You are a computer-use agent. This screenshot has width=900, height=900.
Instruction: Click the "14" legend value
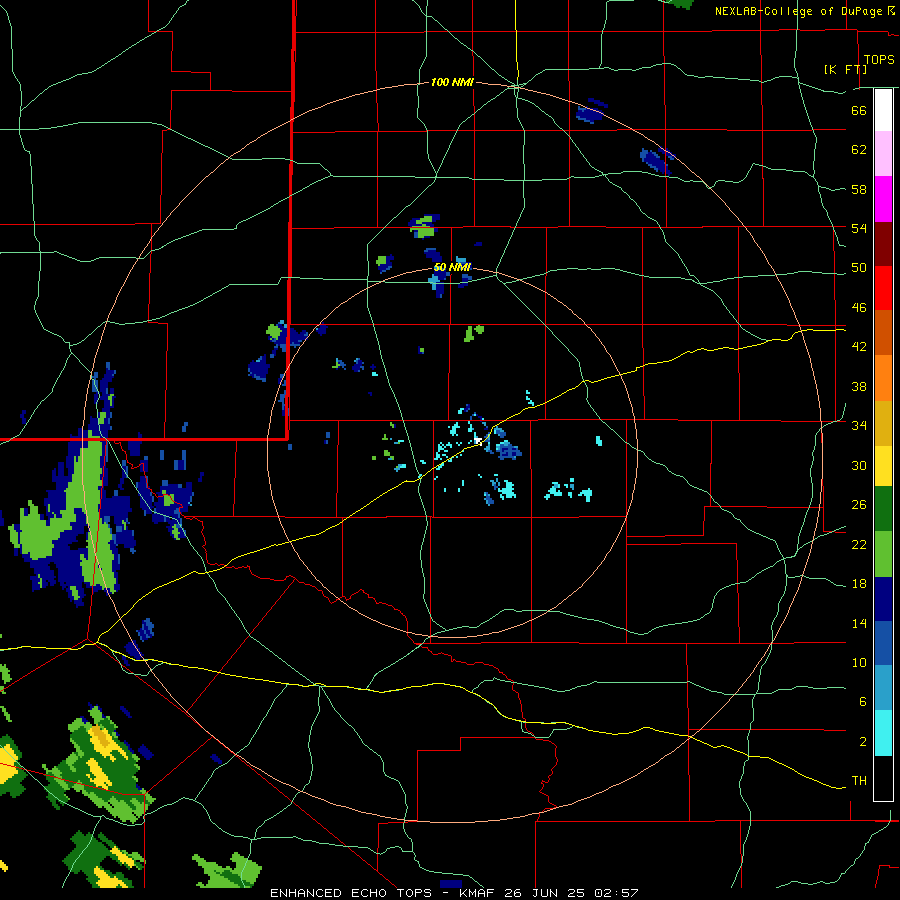pos(859,624)
